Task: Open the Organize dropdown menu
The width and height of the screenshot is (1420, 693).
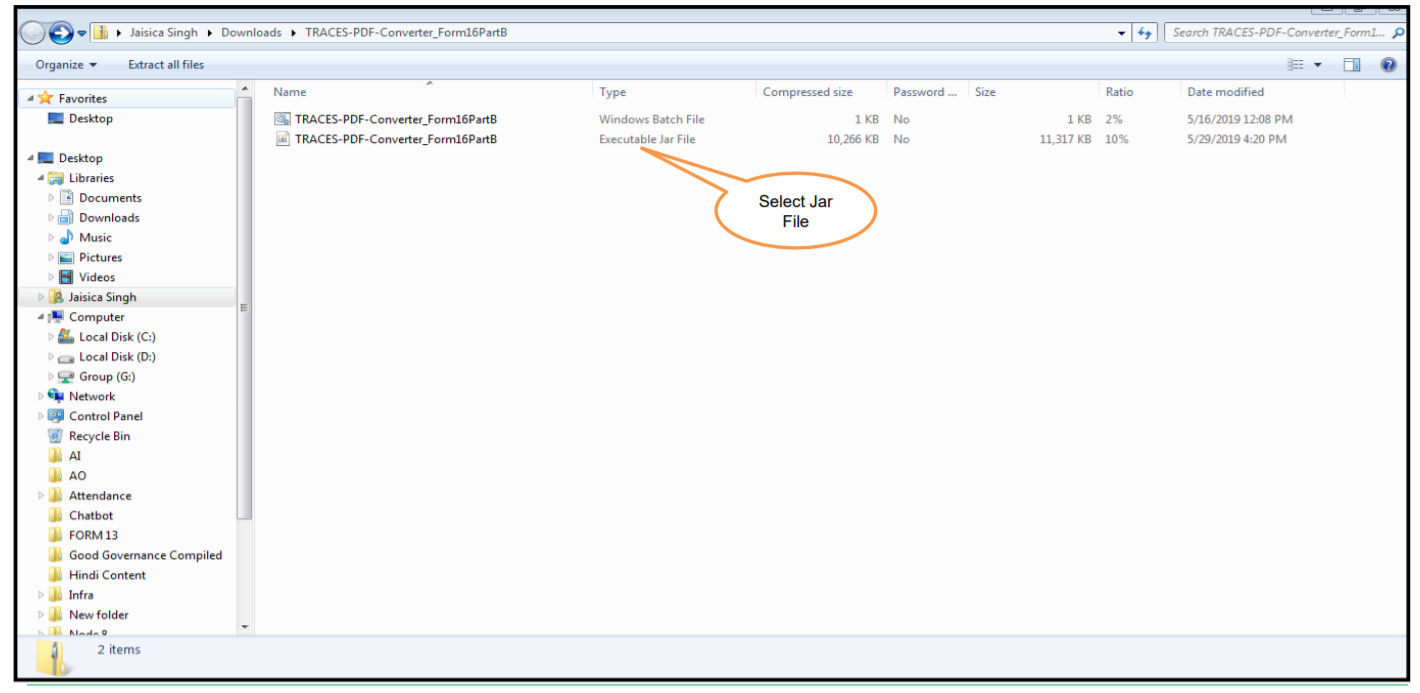Action: click(x=64, y=64)
